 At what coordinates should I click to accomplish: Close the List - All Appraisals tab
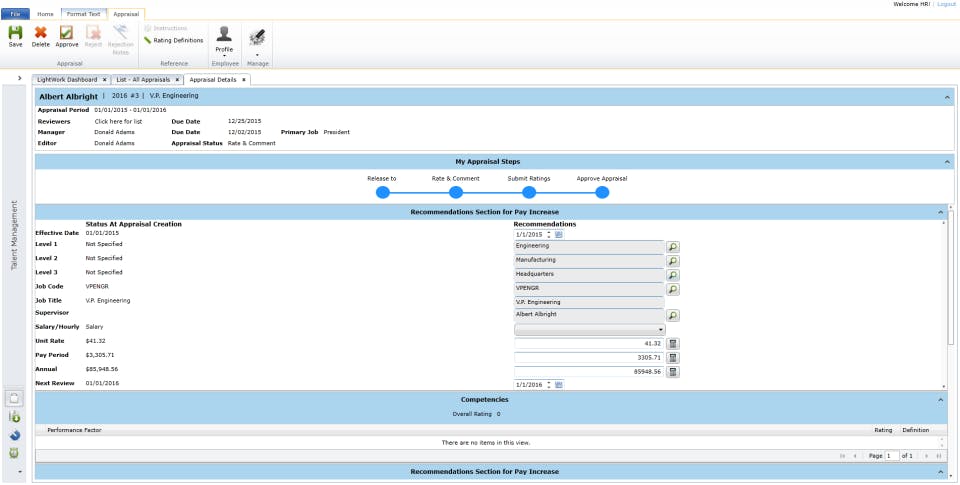point(177,80)
